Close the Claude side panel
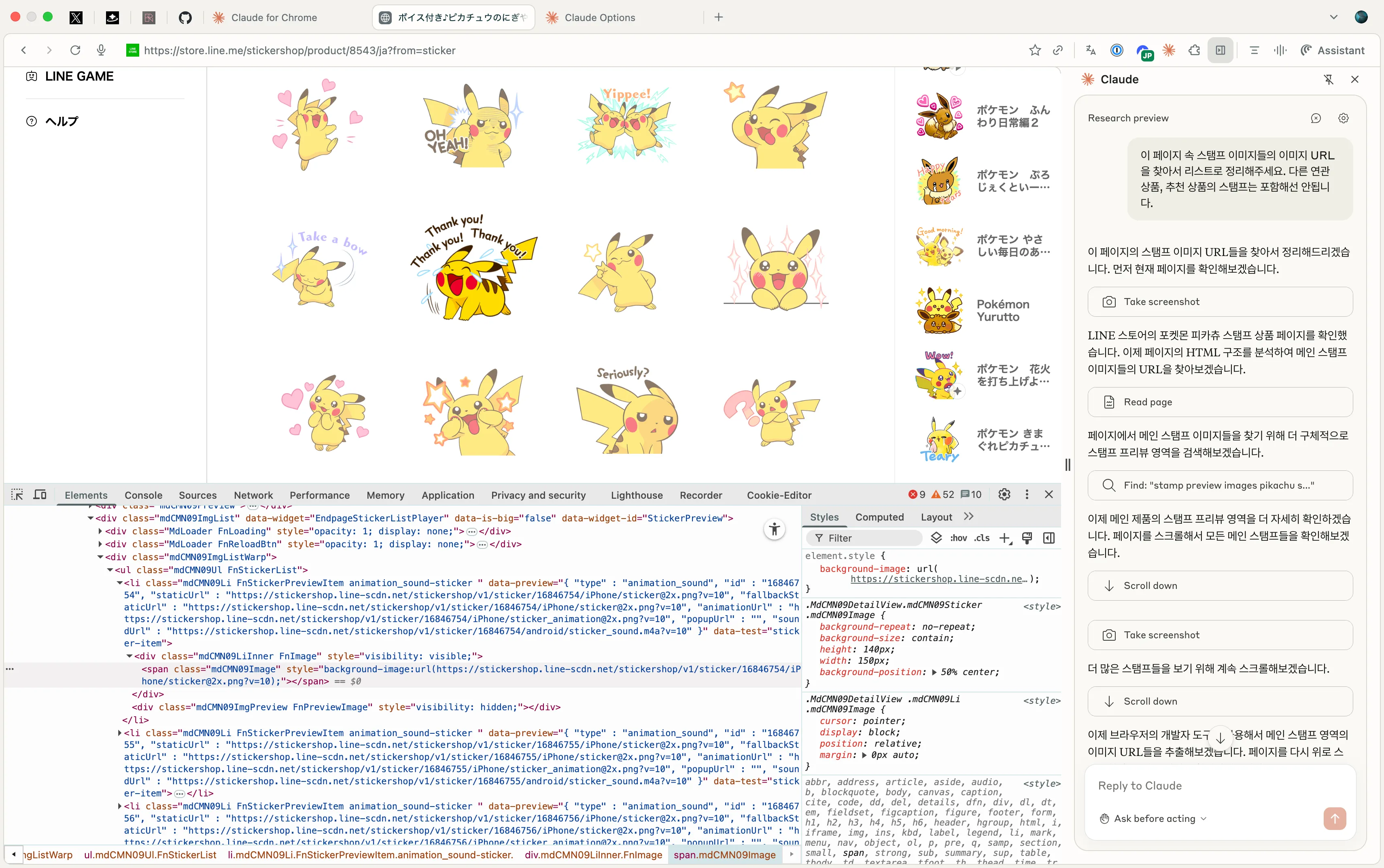Screen dimensions: 1384x868 pyautogui.click(x=1355, y=80)
